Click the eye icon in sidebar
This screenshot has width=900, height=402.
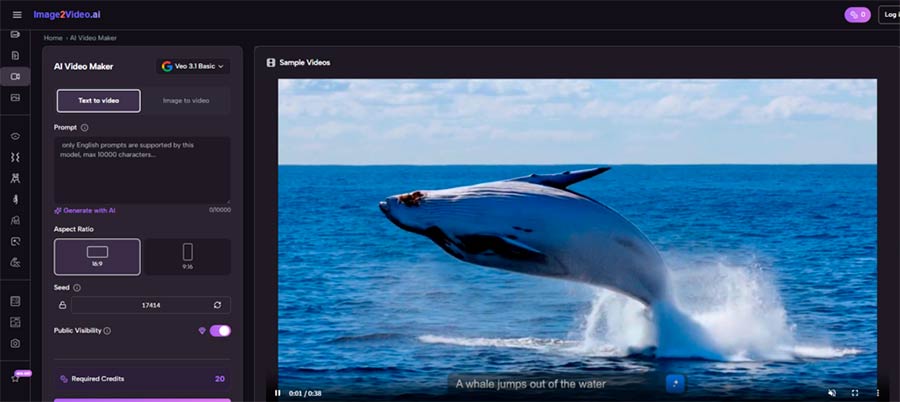(x=15, y=136)
